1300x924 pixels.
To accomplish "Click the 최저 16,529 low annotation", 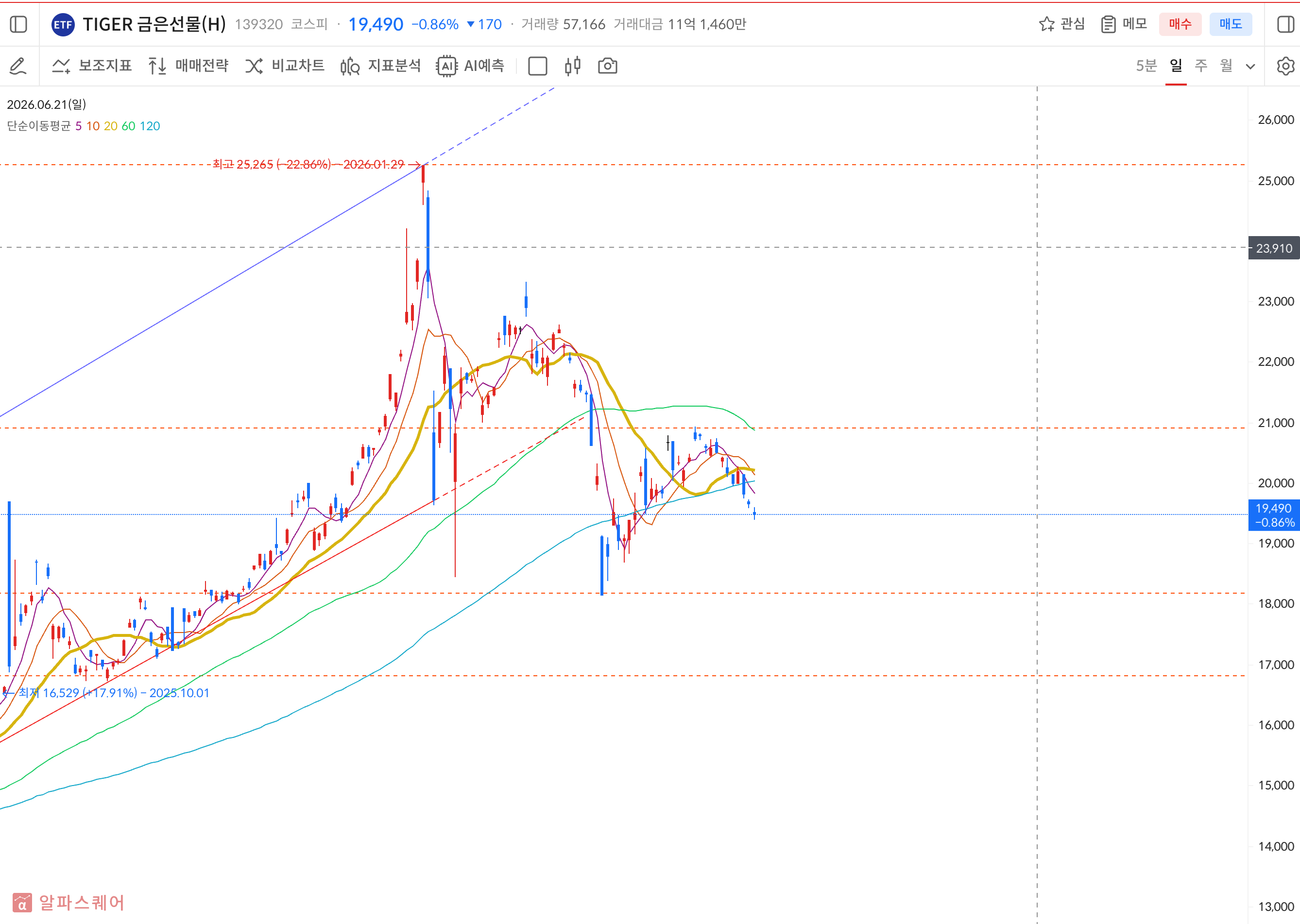I will point(114,693).
